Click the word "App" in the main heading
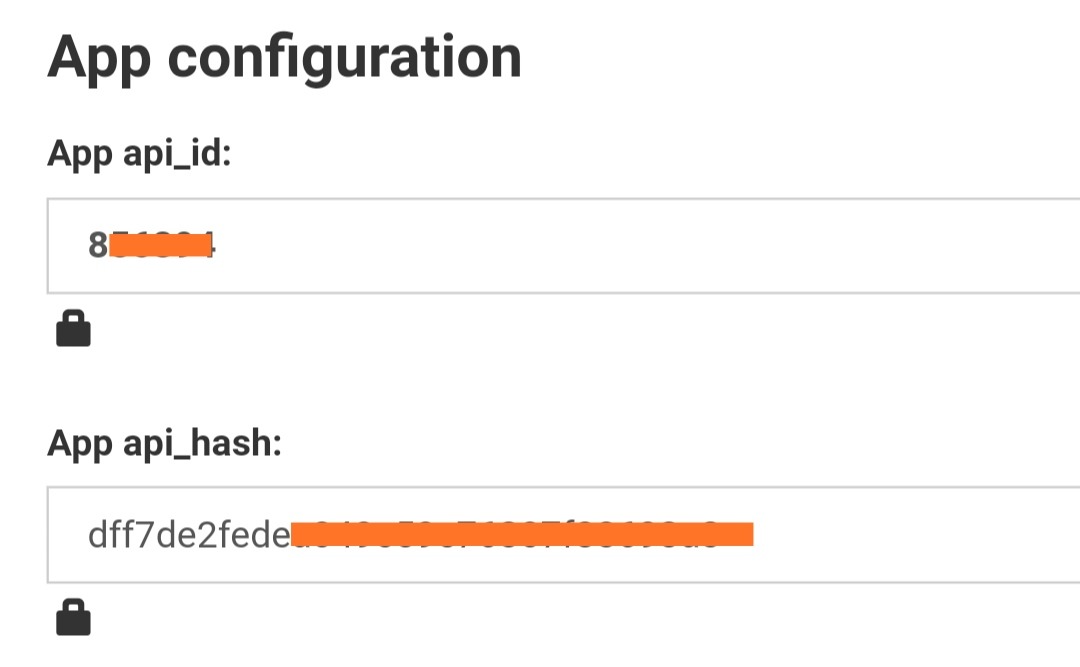Viewport: 1080px width, 667px height. [98, 57]
